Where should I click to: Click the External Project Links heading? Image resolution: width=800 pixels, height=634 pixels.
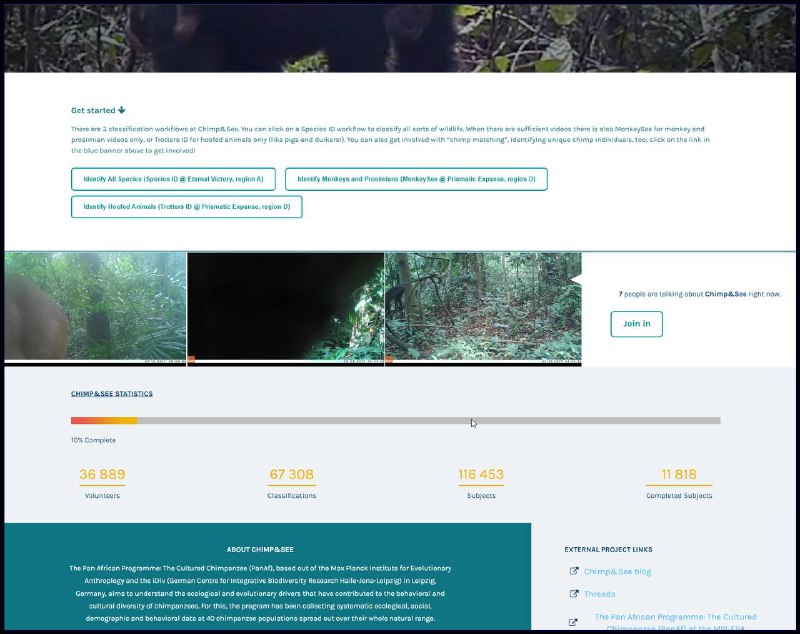(608, 549)
